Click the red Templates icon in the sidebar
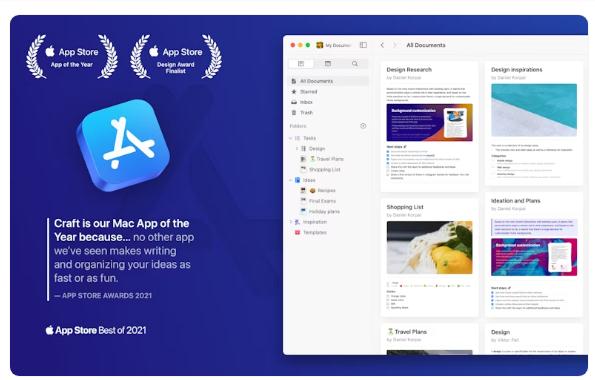This screenshot has width=595, height=380. (x=298, y=232)
